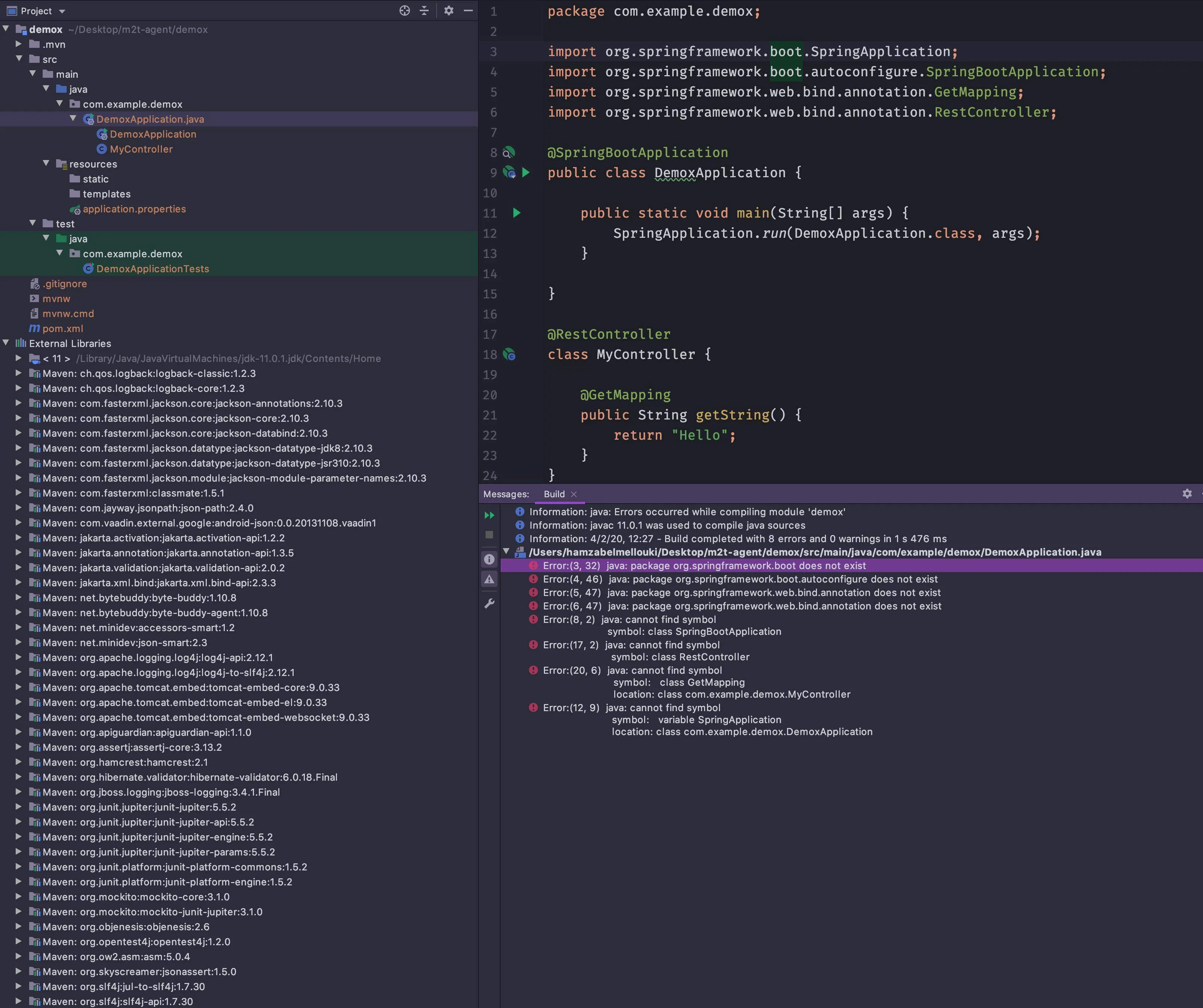Click Build completed with 8 errors message

click(738, 538)
